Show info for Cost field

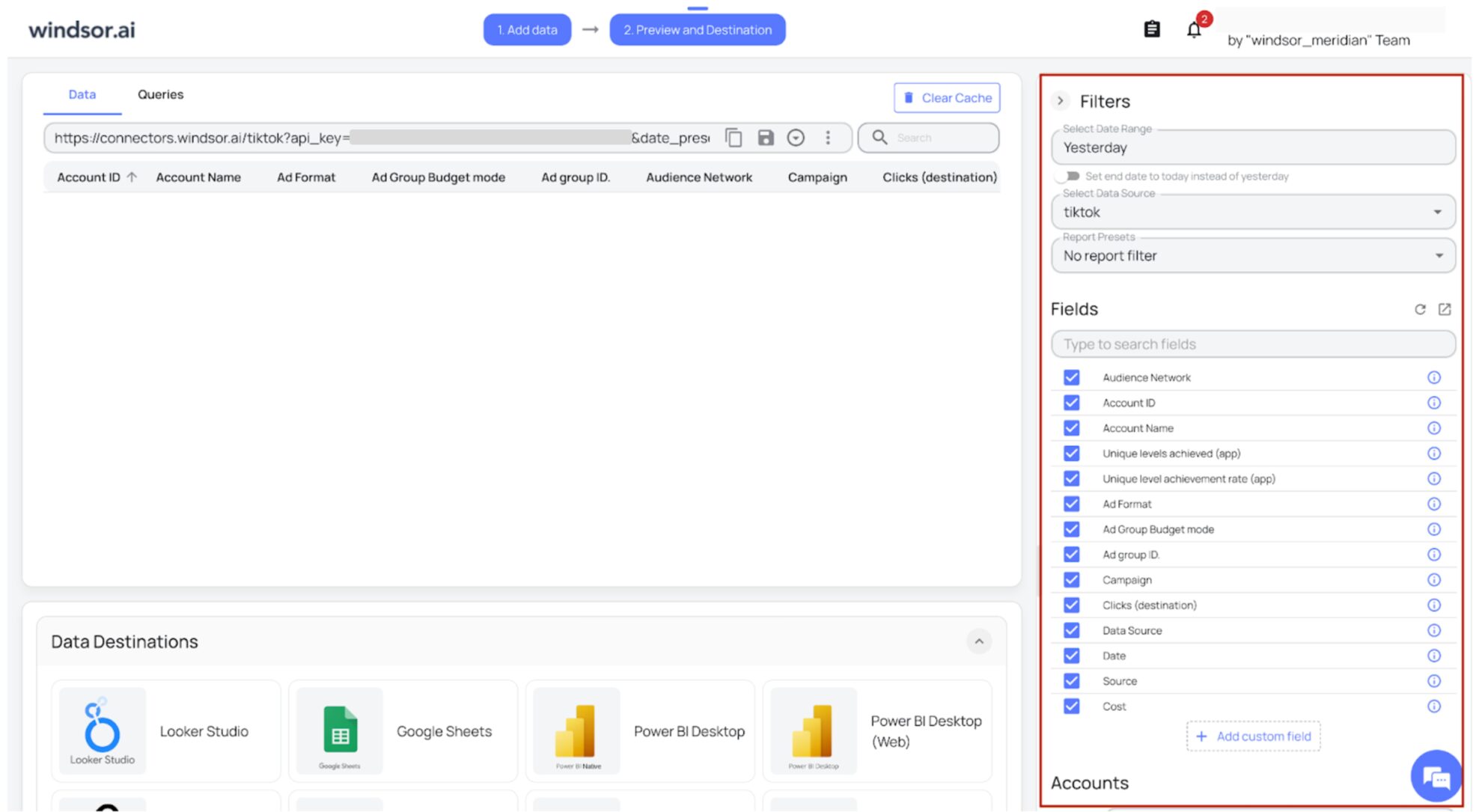tap(1434, 706)
